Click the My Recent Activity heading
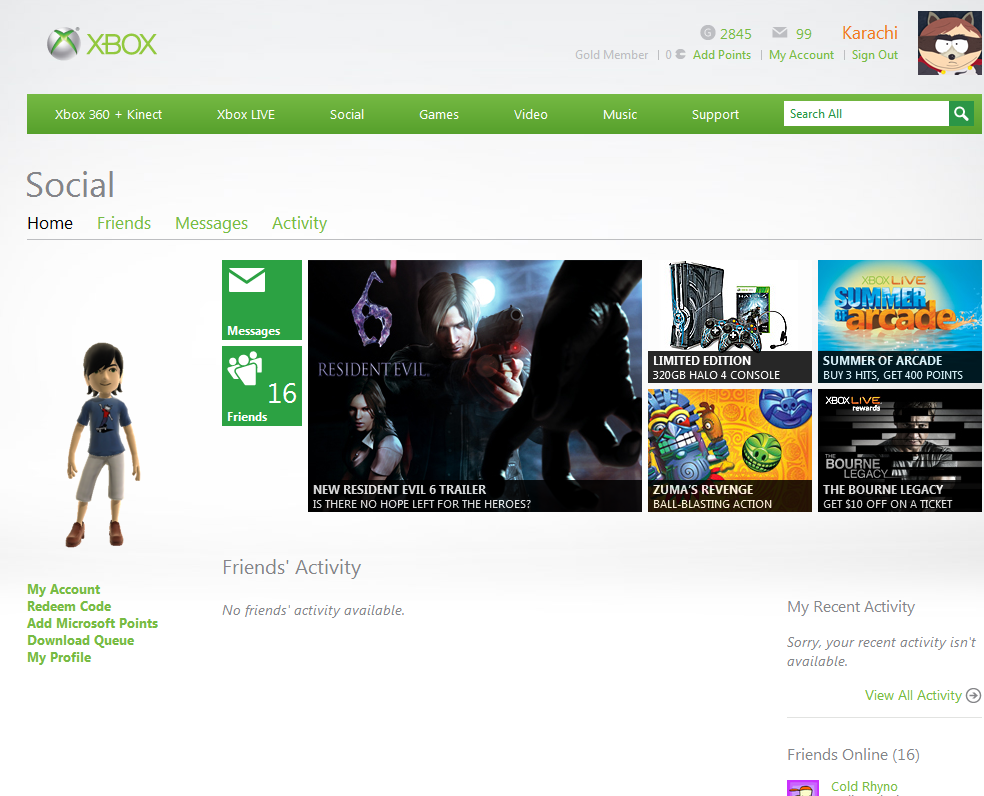This screenshot has height=796, width=984. point(851,607)
